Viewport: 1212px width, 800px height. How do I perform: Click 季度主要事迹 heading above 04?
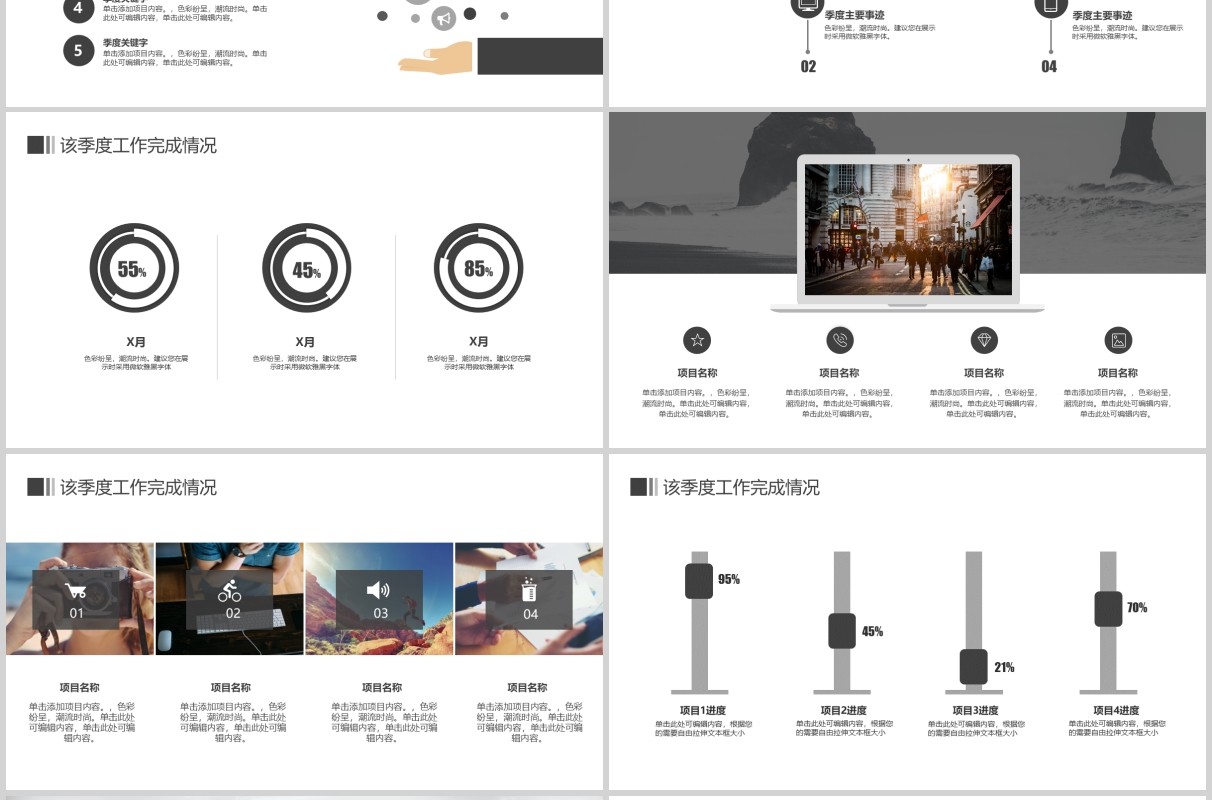pyautogui.click(x=1102, y=16)
